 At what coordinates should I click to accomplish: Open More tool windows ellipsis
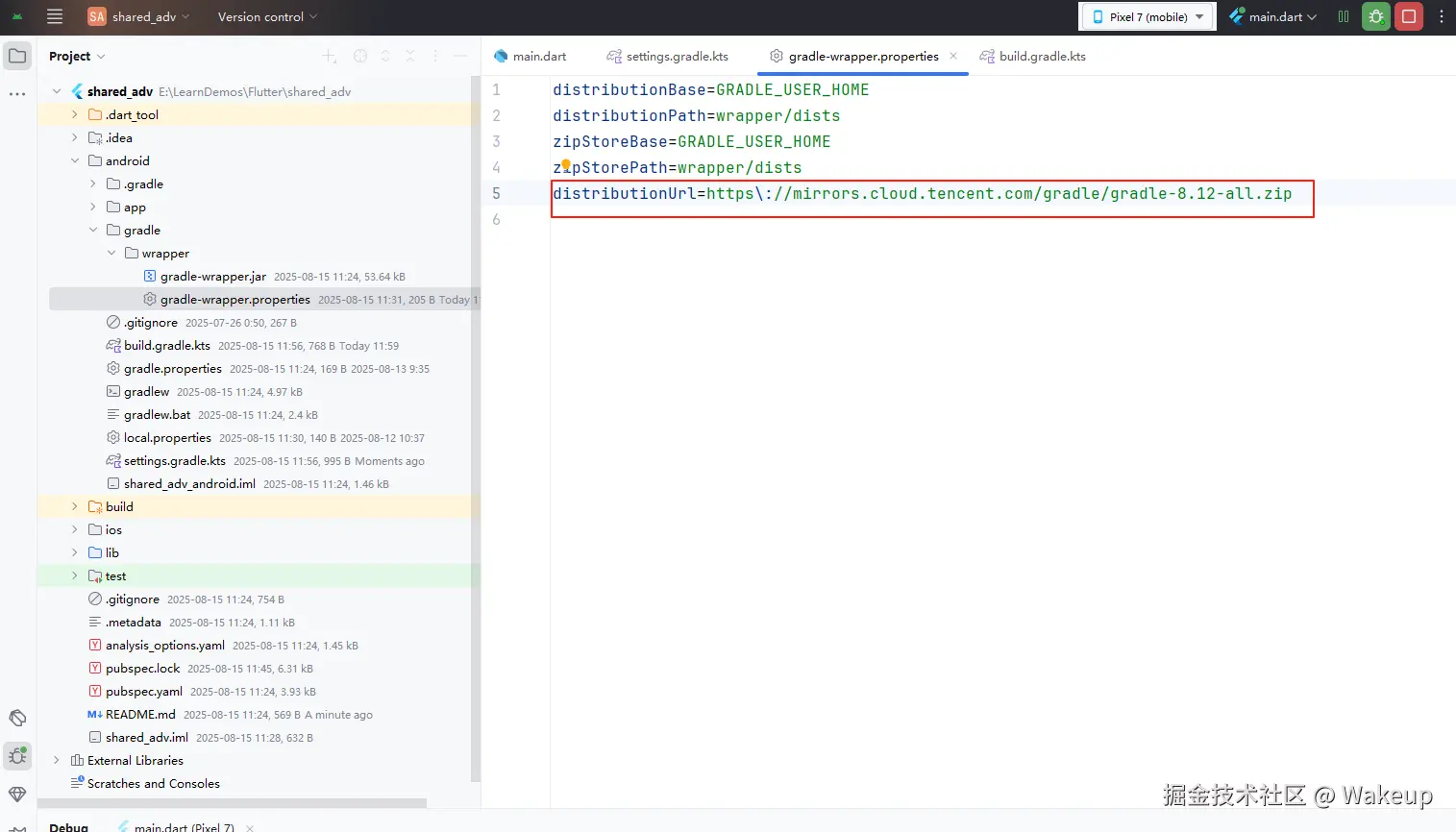click(x=17, y=94)
